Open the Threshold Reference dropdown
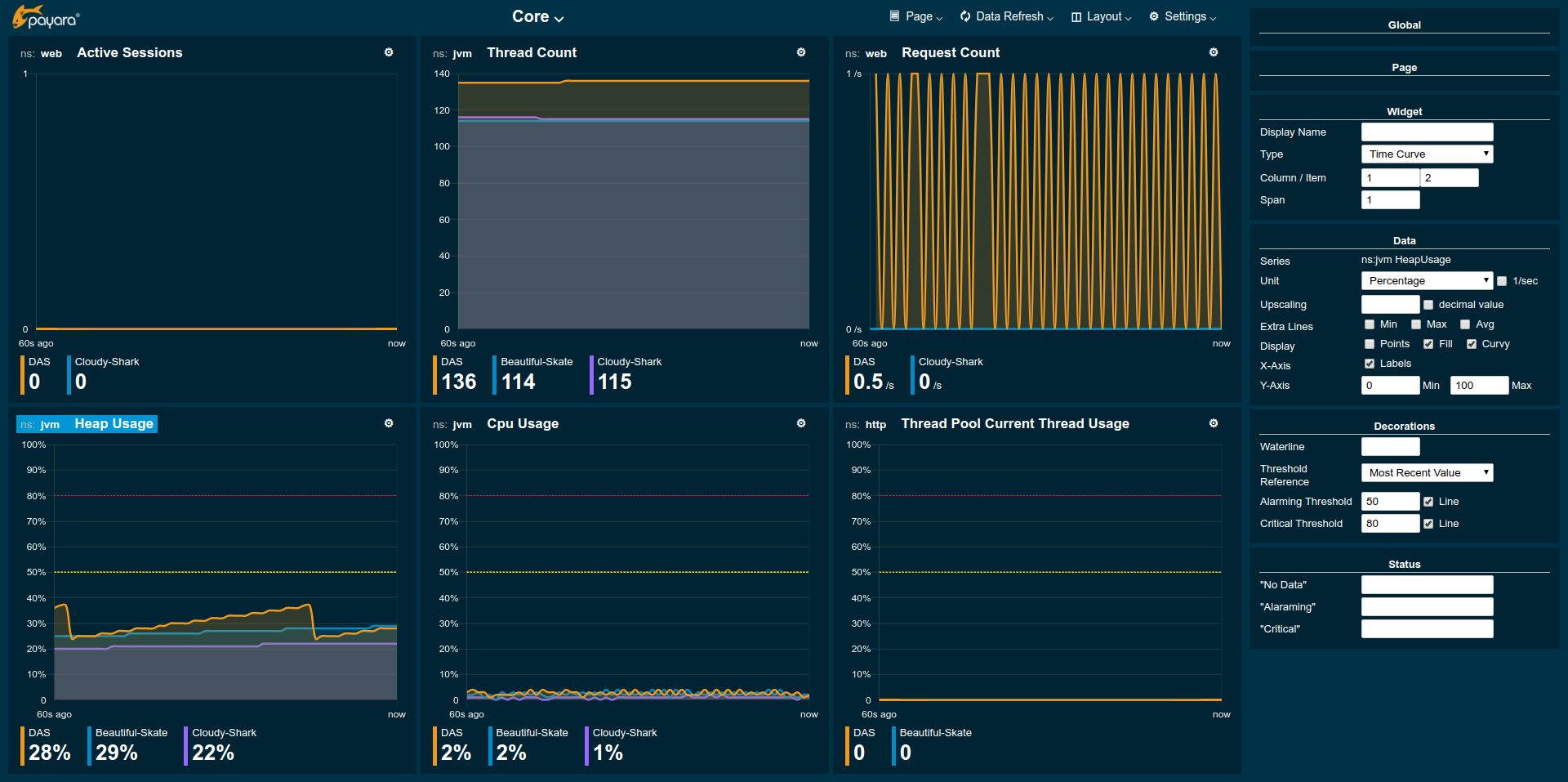The image size is (1568, 782). tap(1427, 472)
